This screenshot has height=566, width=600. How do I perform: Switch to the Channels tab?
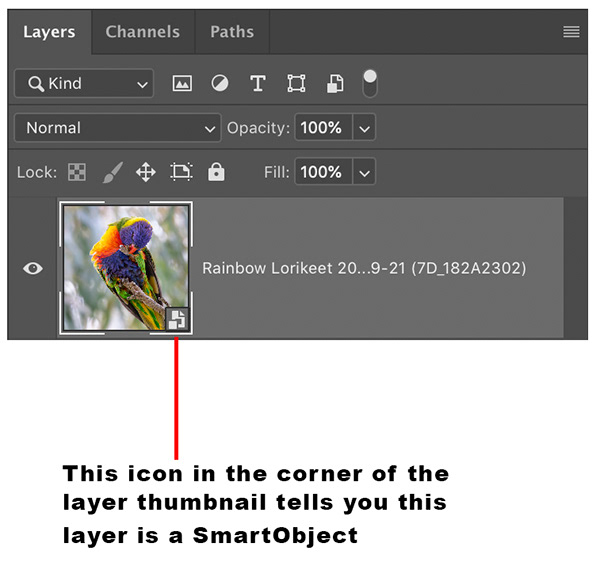click(143, 32)
